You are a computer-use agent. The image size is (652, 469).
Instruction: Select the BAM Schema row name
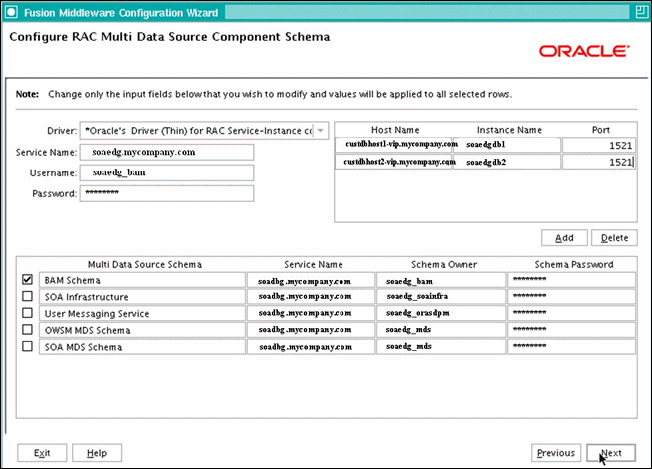(x=142, y=280)
